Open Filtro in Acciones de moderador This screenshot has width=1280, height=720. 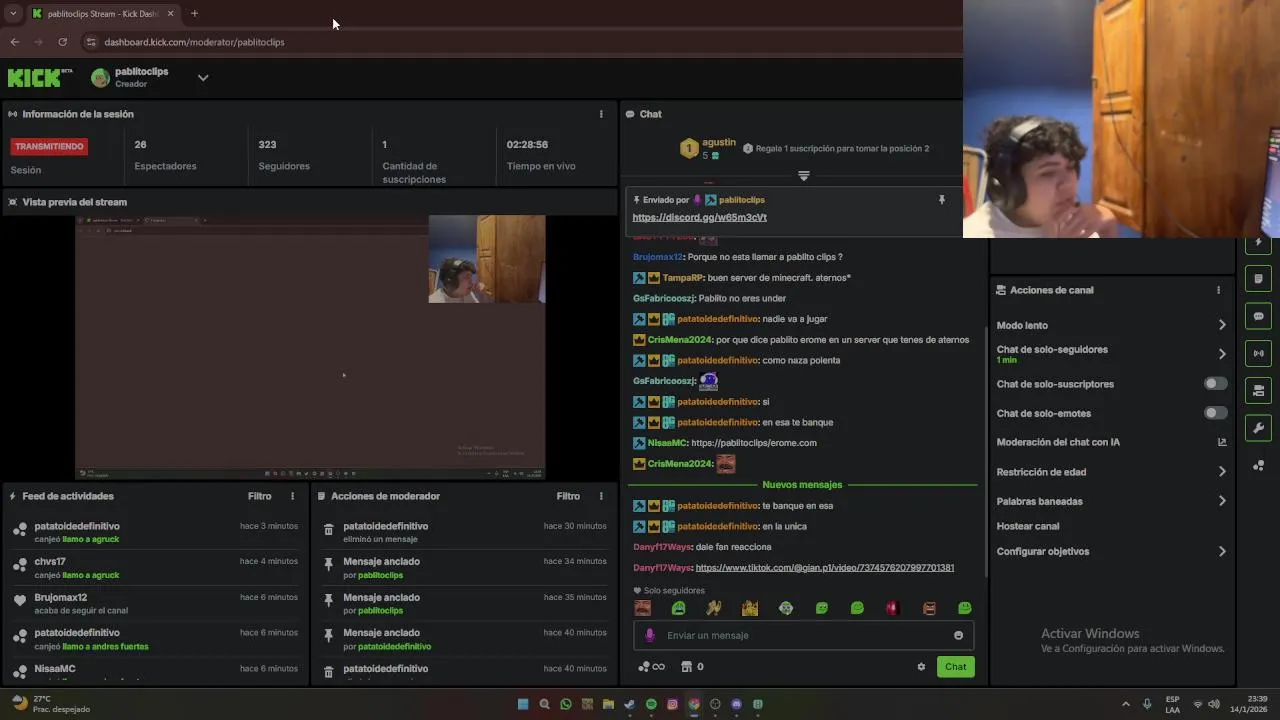point(568,496)
